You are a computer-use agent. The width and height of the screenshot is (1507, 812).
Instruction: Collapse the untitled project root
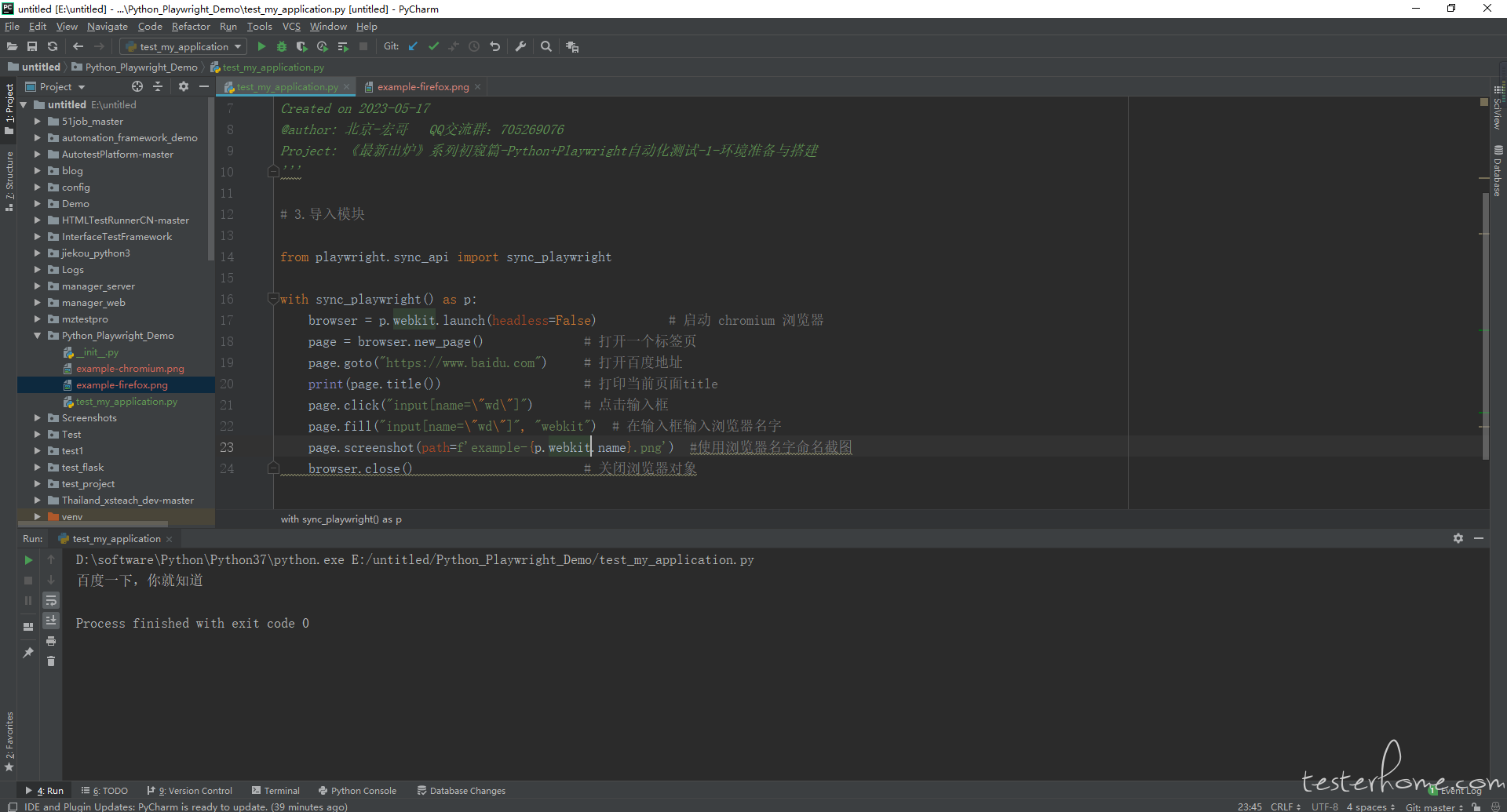(x=23, y=105)
